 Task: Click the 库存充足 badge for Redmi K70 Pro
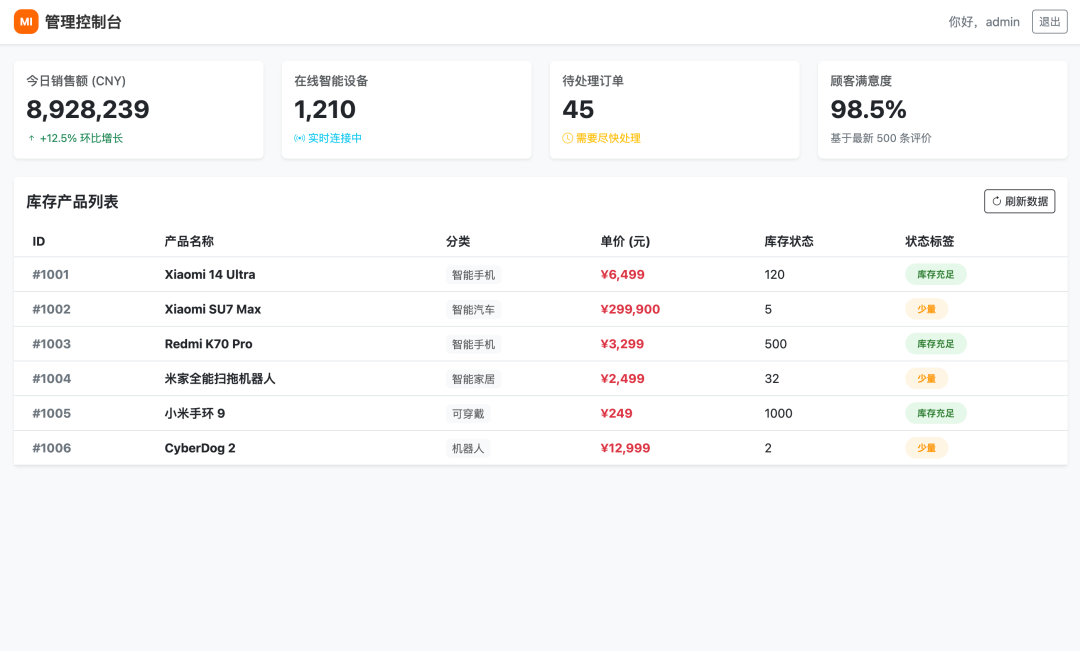point(935,344)
